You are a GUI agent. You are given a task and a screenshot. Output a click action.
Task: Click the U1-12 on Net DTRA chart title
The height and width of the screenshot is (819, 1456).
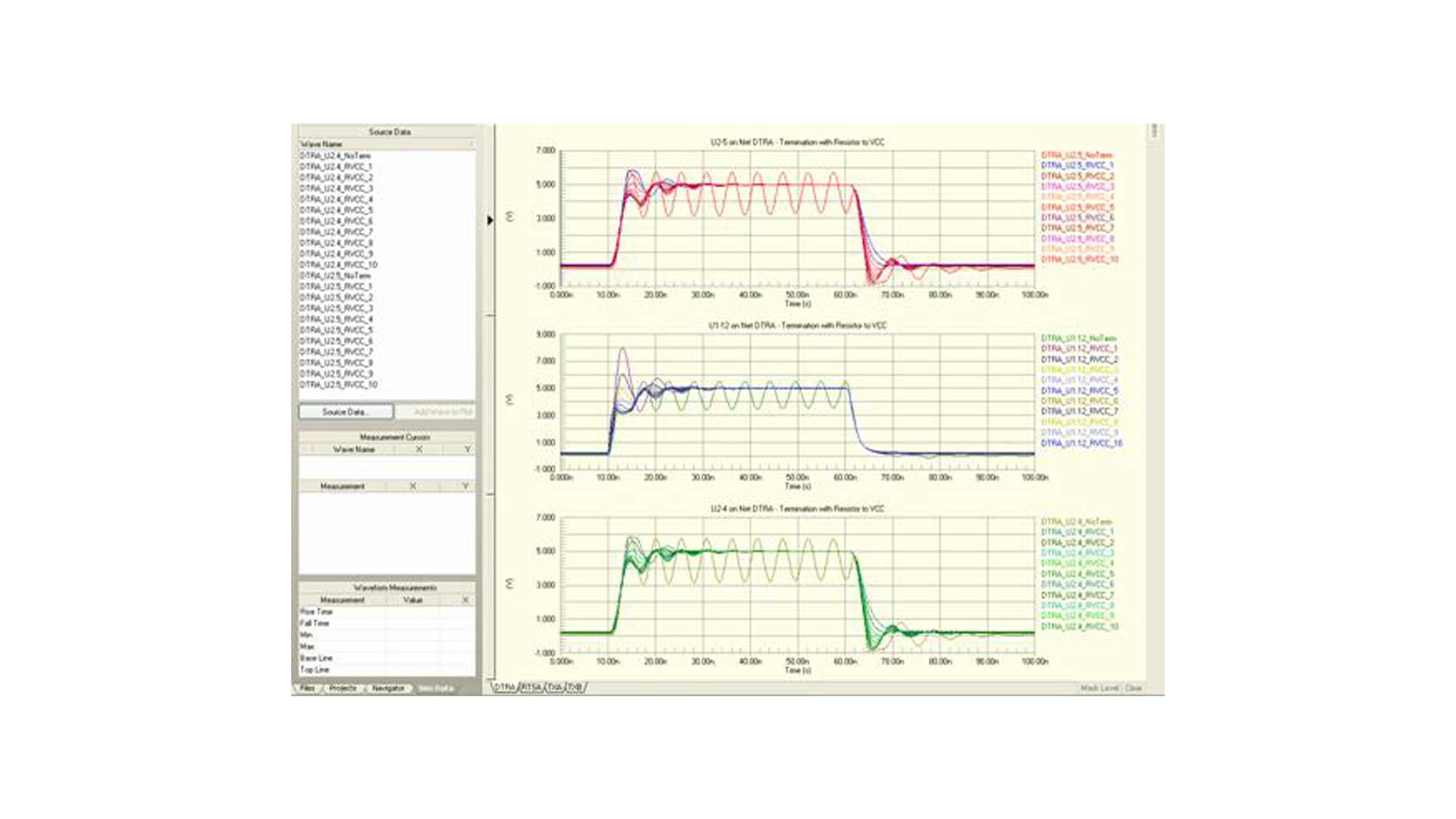797,325
